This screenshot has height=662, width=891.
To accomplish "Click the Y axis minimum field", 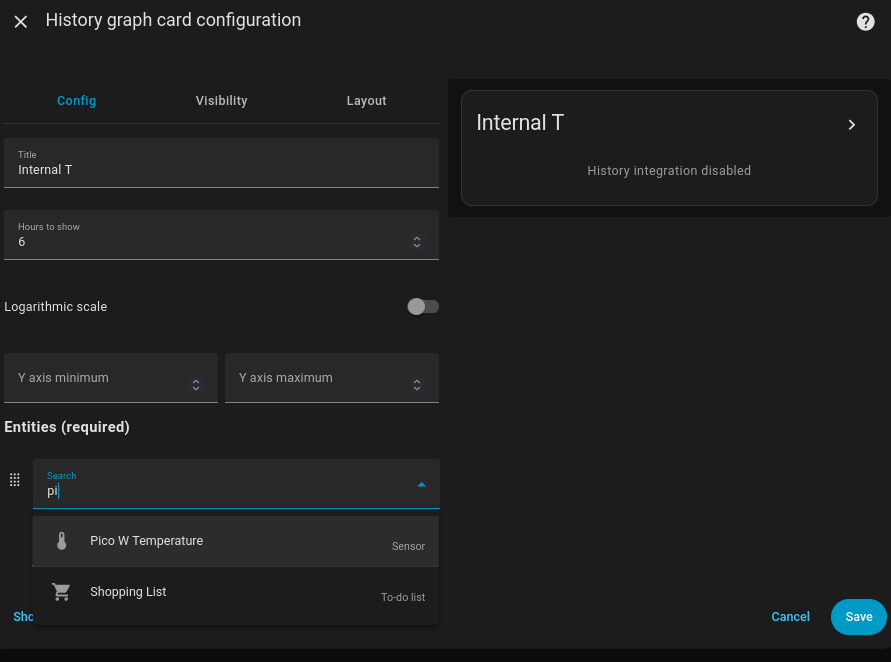I will (x=111, y=378).
